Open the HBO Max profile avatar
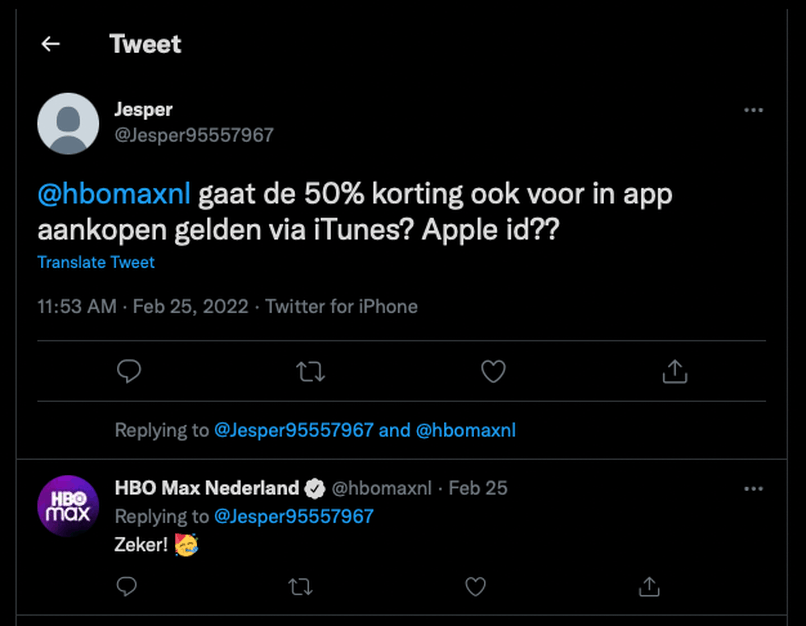Viewport: 806px width, 626px height. (x=68, y=505)
